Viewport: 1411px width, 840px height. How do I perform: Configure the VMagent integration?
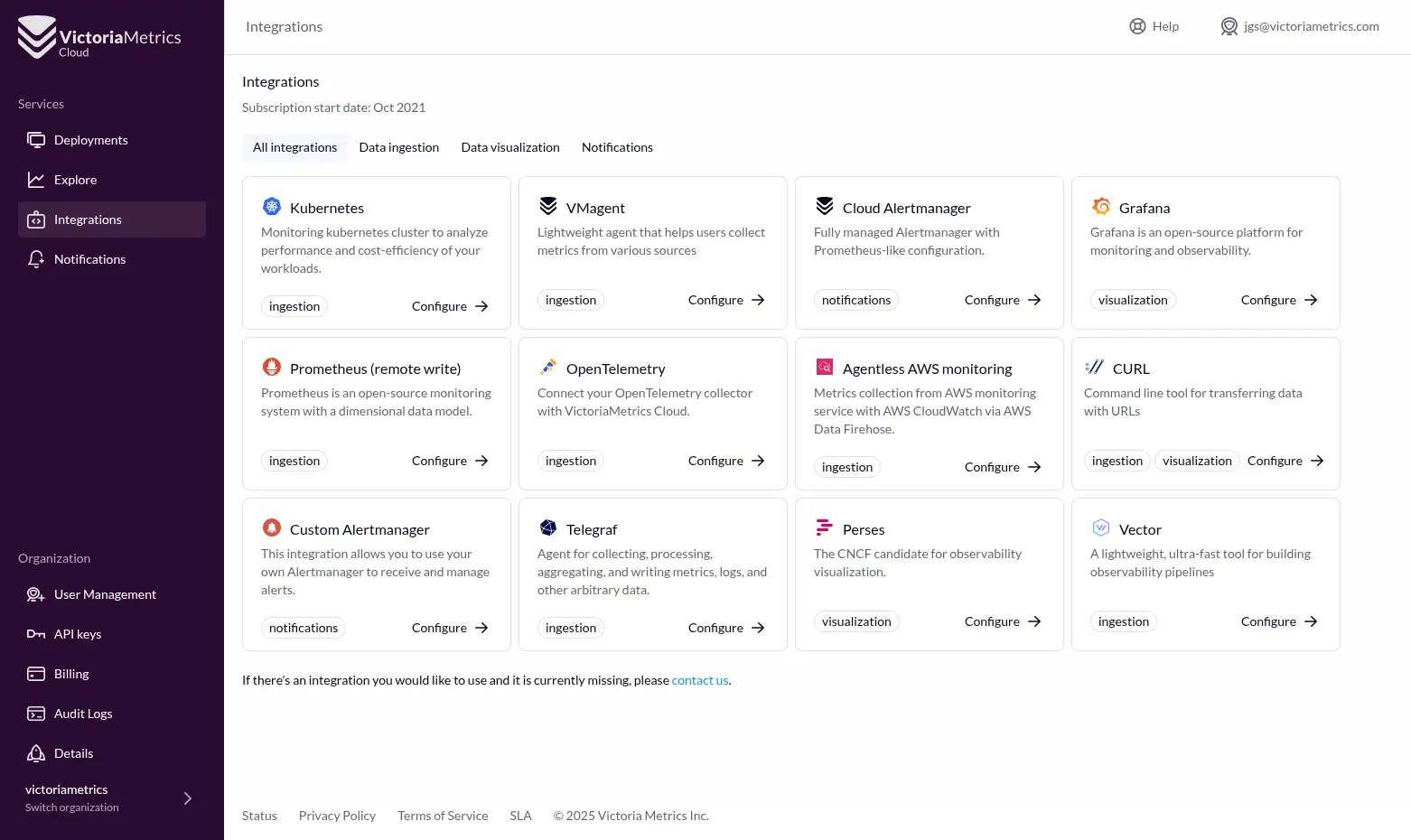click(x=726, y=300)
